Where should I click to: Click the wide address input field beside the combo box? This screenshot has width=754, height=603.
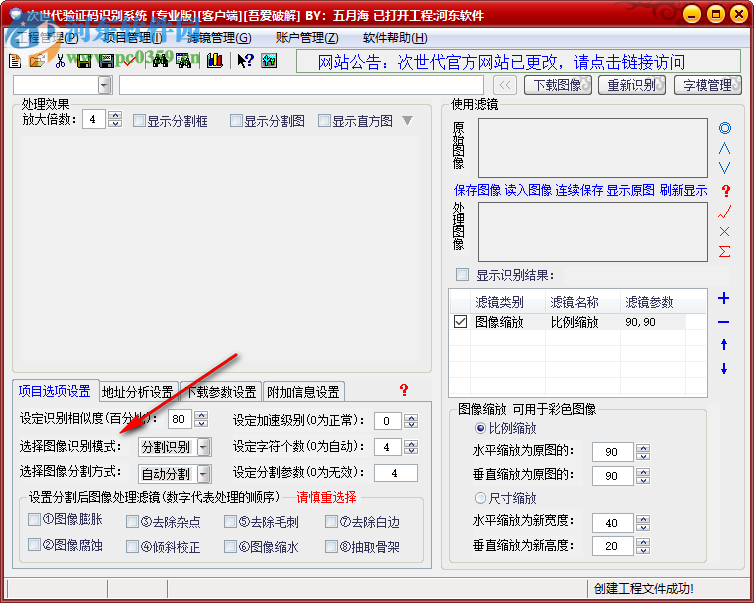301,85
